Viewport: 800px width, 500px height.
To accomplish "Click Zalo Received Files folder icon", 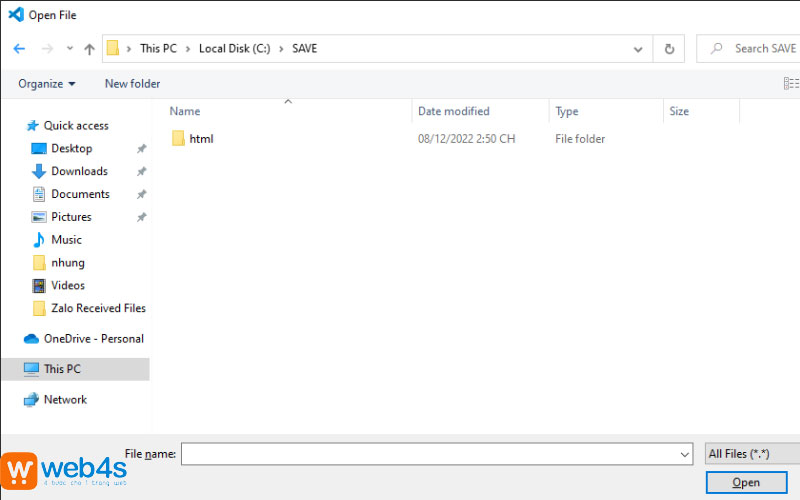I will click(39, 308).
